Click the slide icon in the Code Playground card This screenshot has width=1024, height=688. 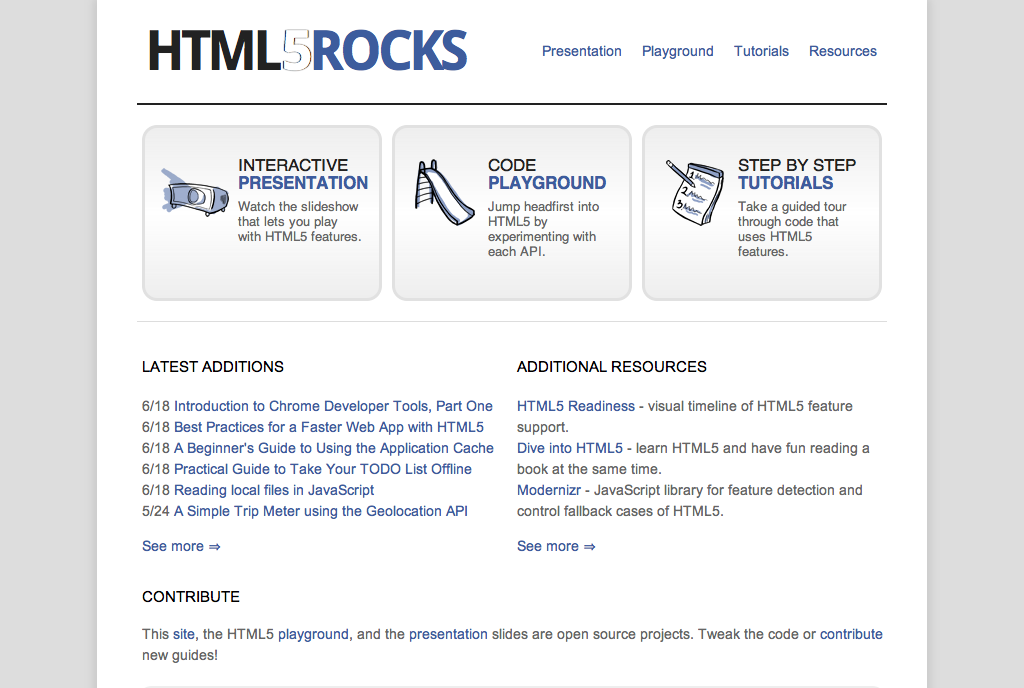pyautogui.click(x=444, y=193)
